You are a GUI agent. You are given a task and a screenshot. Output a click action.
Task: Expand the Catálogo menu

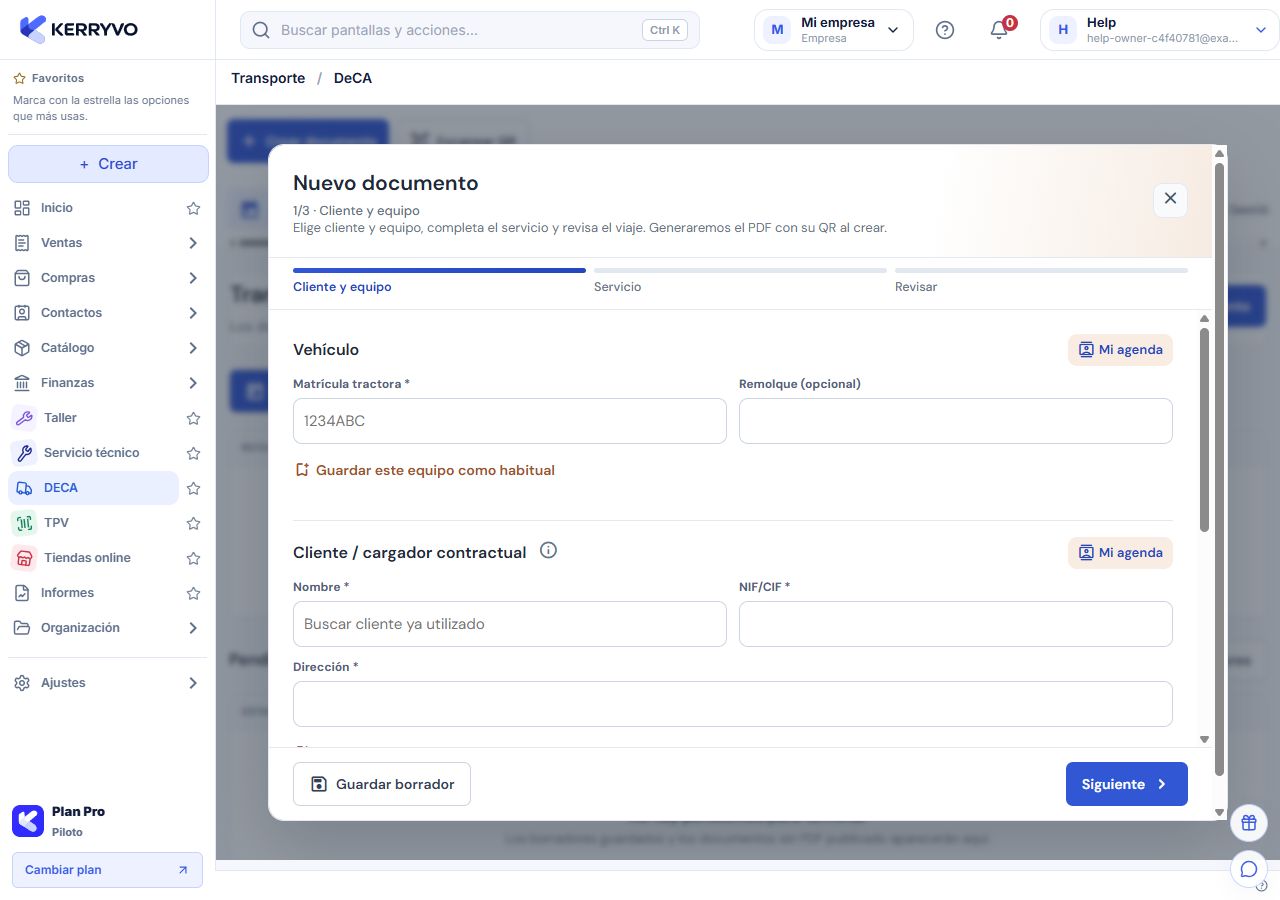coord(193,348)
